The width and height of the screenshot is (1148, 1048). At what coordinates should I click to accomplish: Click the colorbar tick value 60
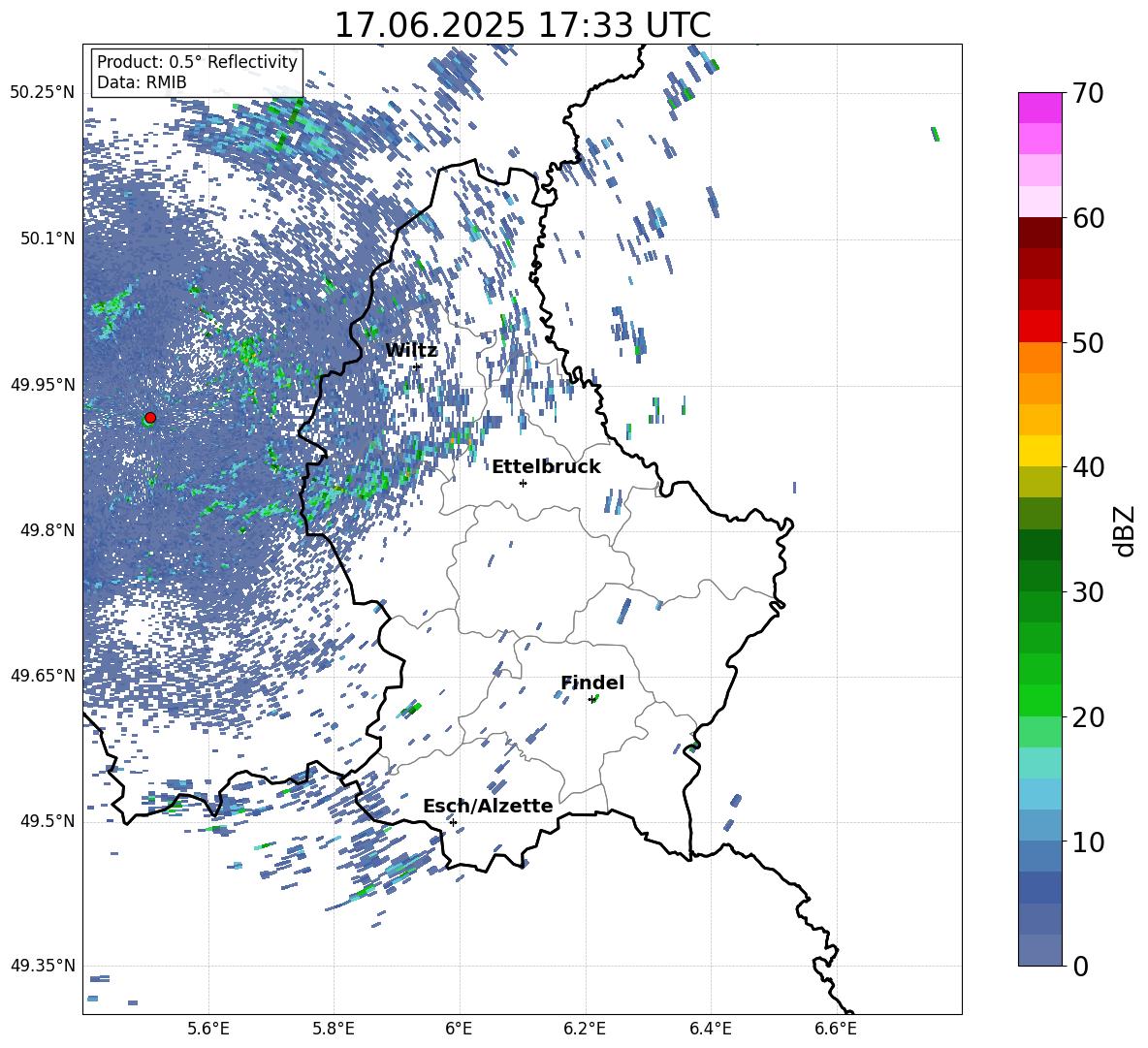pyautogui.click(x=1089, y=218)
